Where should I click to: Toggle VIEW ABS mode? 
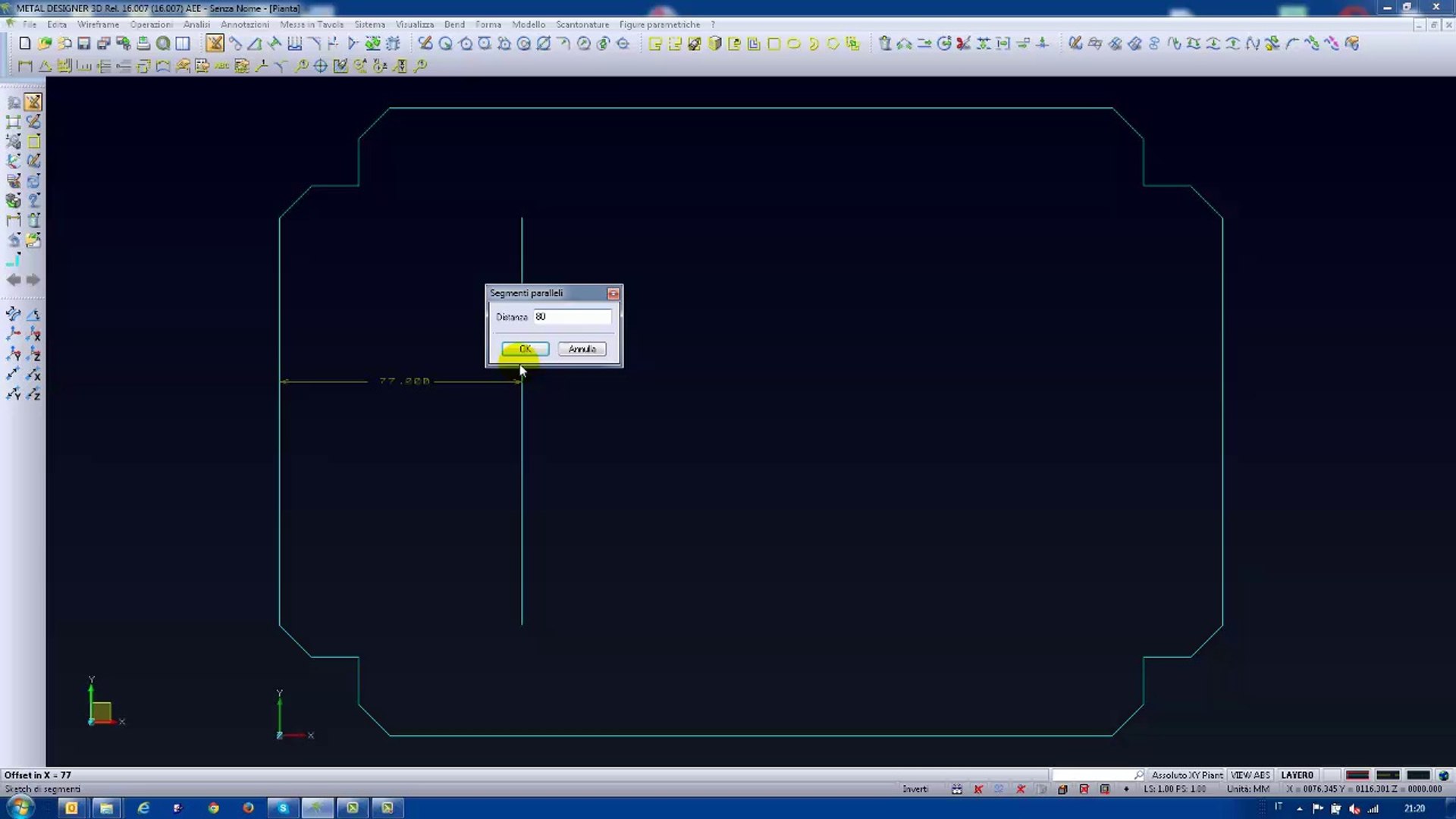click(1250, 775)
